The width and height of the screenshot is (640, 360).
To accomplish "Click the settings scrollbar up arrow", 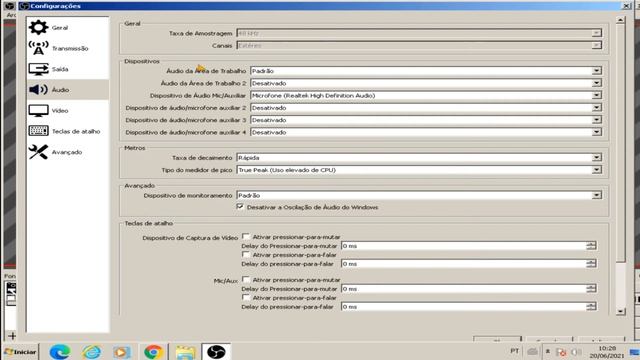I will pos(620,20).
